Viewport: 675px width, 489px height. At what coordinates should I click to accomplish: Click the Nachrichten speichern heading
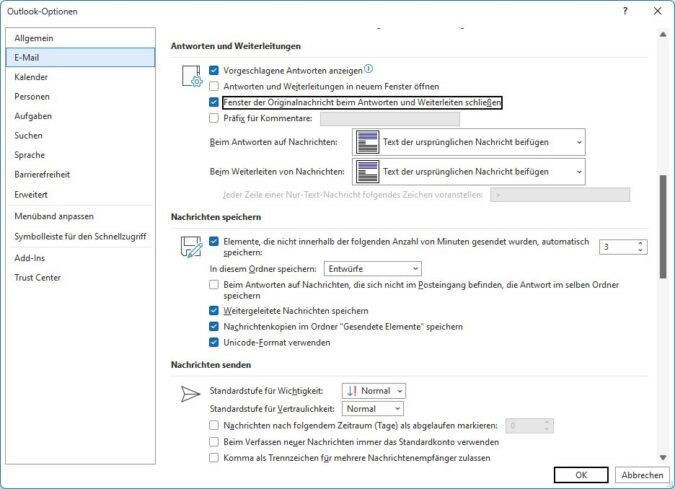point(216,217)
